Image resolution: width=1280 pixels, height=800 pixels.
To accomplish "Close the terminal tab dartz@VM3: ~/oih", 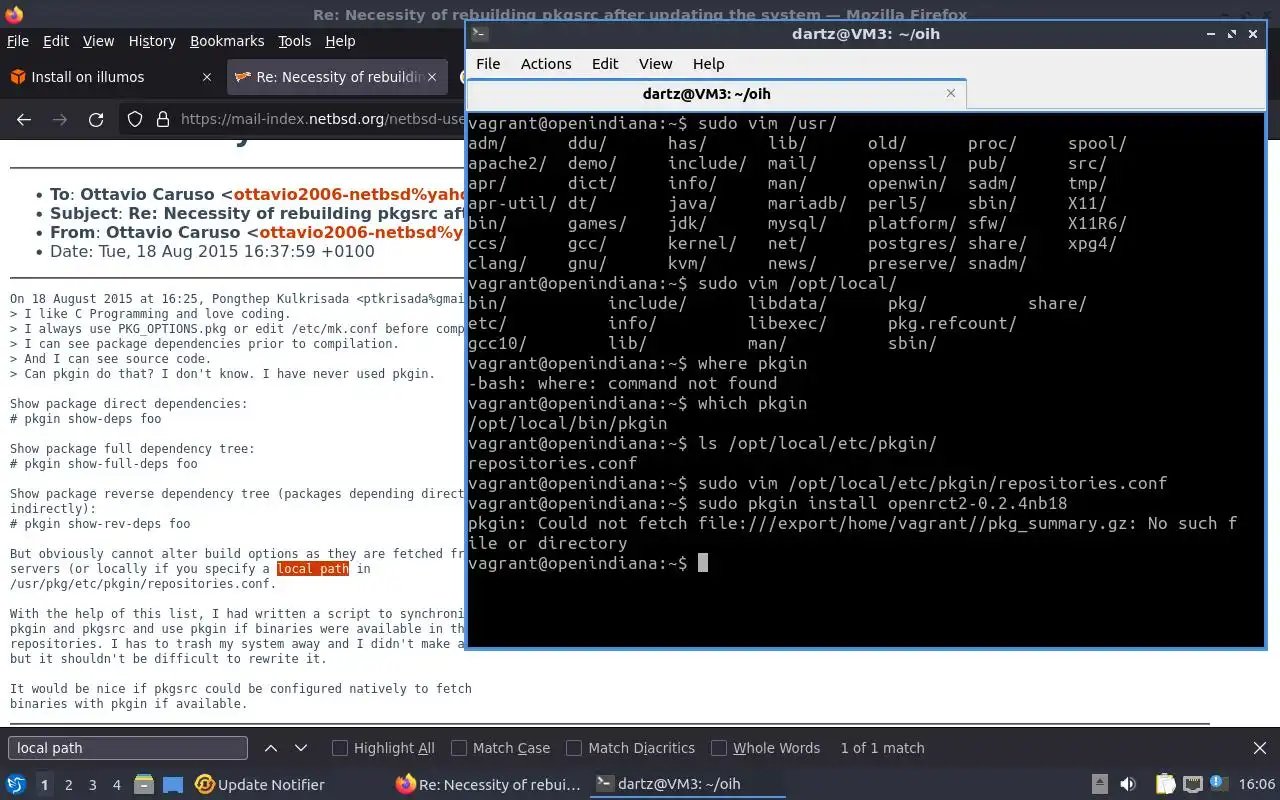I will 951,93.
